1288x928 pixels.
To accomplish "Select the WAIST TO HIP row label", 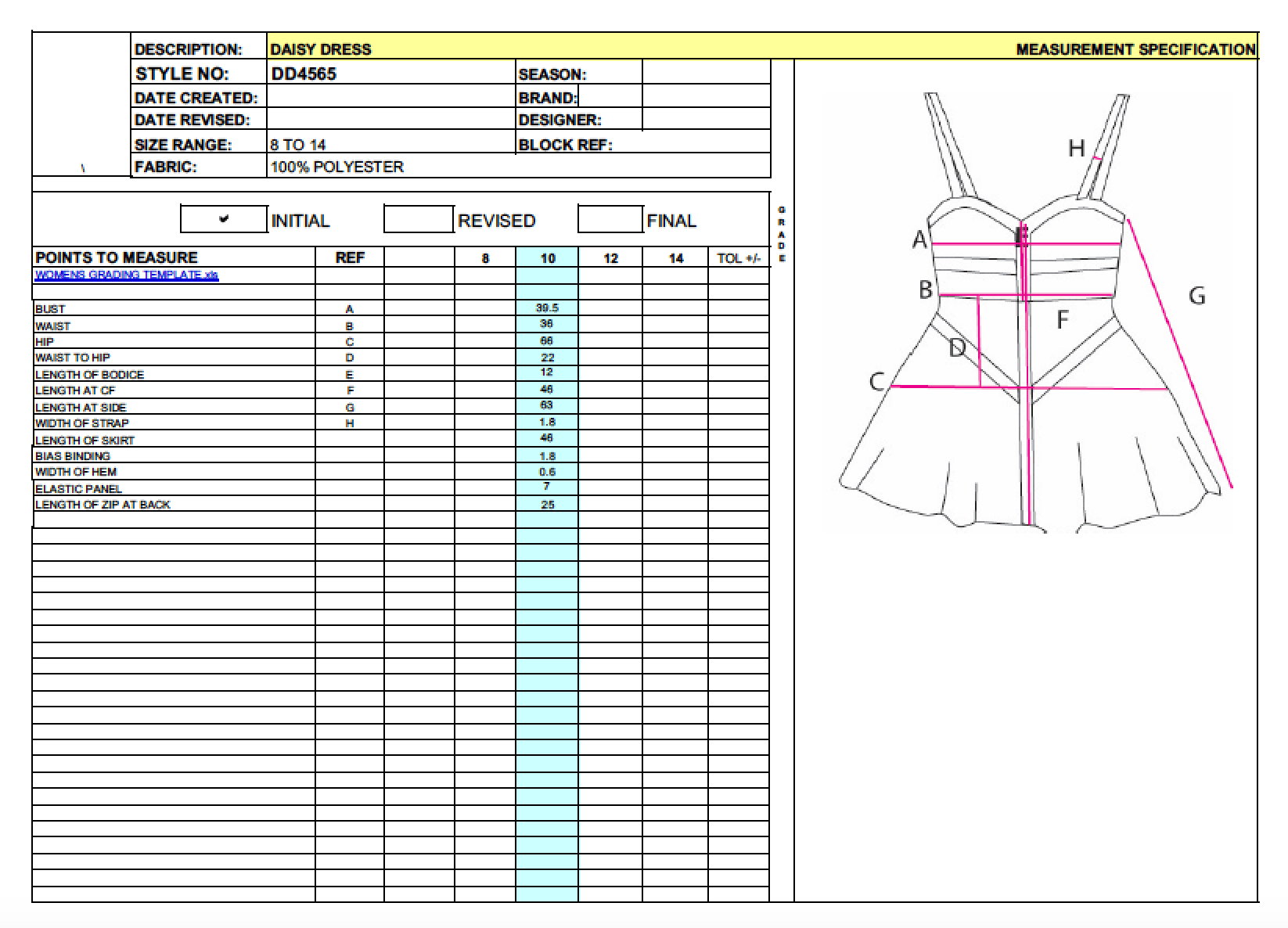I will (74, 357).
